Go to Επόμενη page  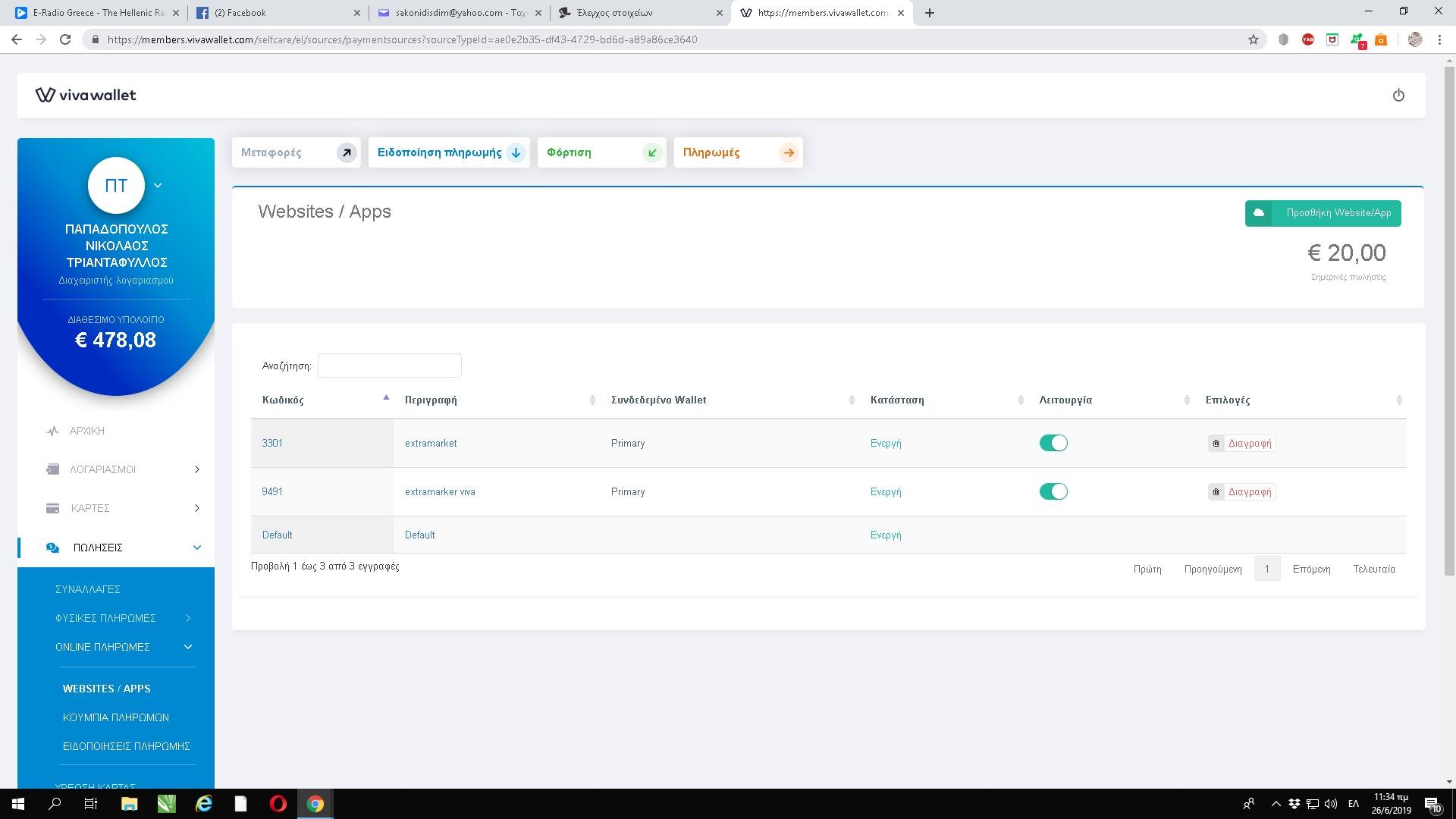pyautogui.click(x=1311, y=570)
